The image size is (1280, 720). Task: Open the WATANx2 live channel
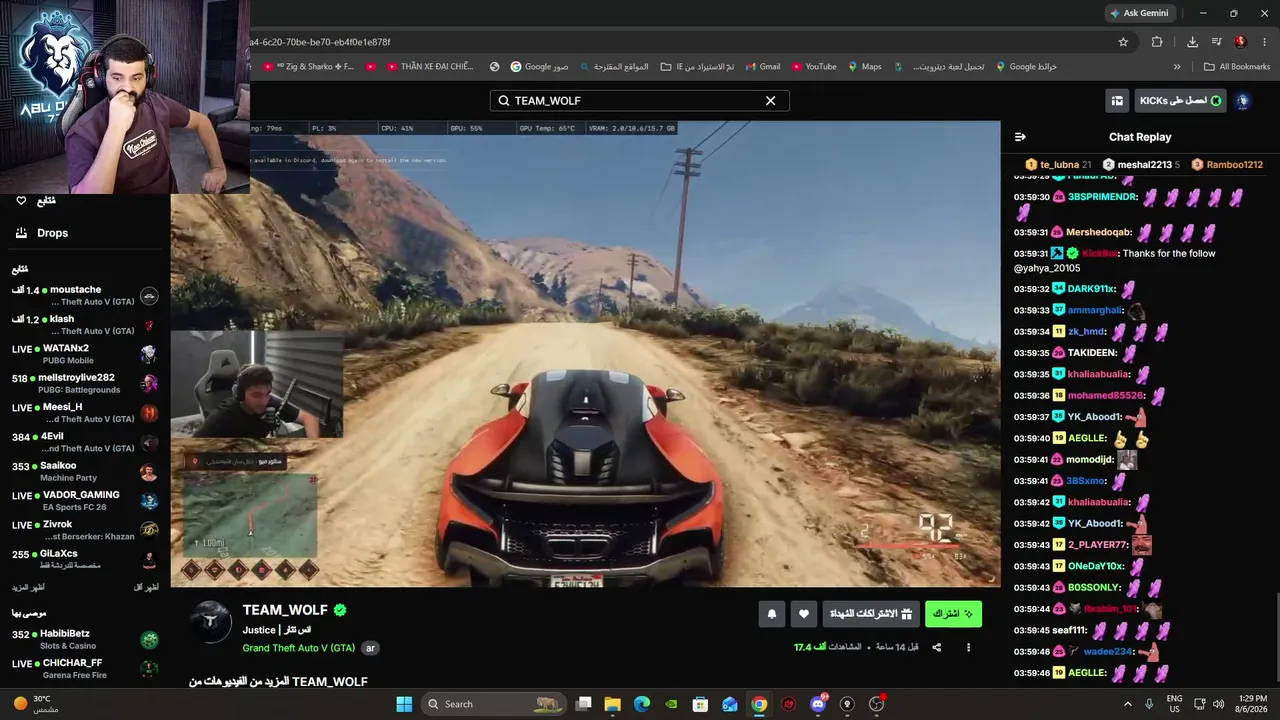pyautogui.click(x=85, y=354)
